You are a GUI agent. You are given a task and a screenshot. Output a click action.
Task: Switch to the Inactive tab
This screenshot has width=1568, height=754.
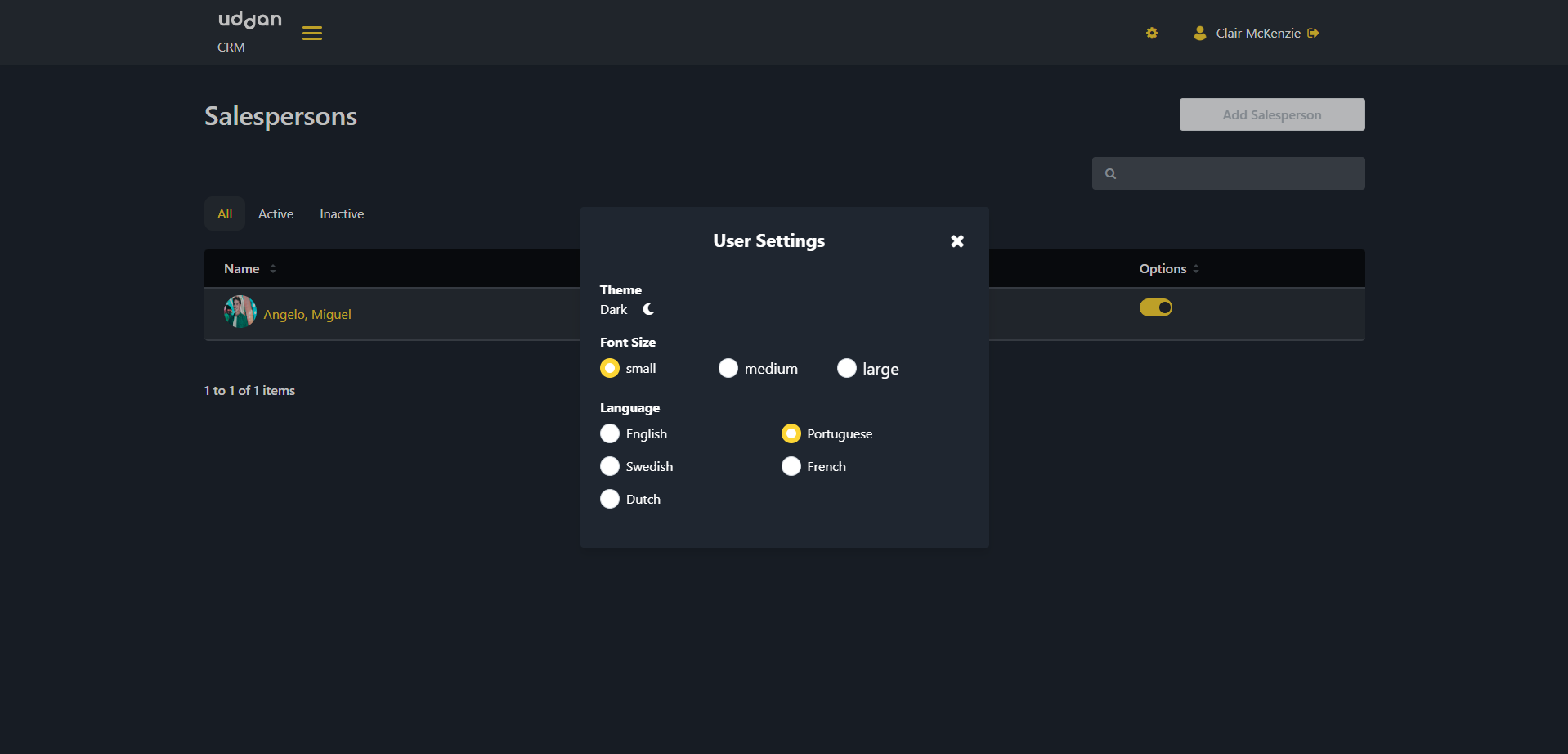[342, 214]
